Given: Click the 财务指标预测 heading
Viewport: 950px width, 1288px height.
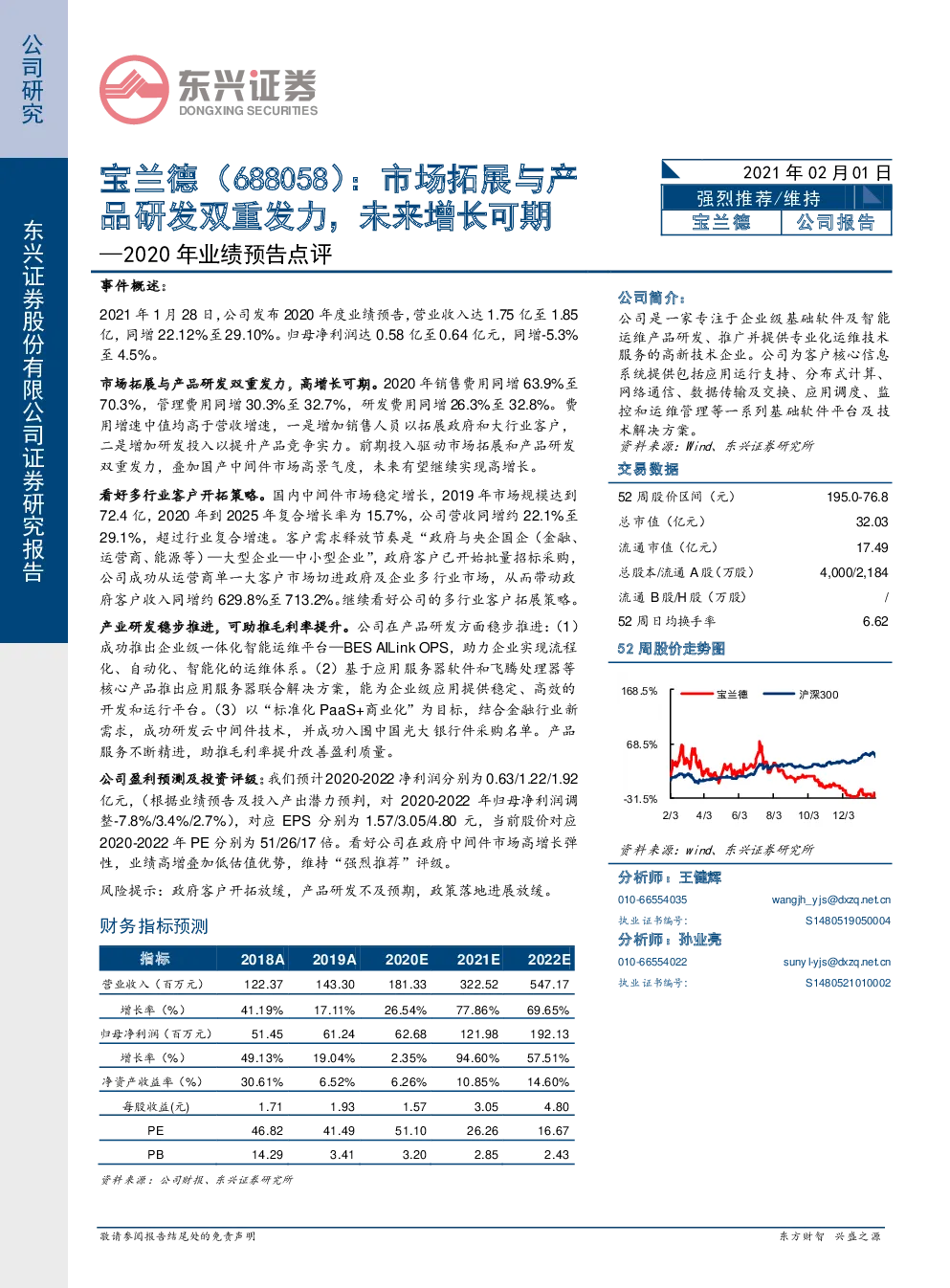Looking at the screenshot, I should point(154,925).
